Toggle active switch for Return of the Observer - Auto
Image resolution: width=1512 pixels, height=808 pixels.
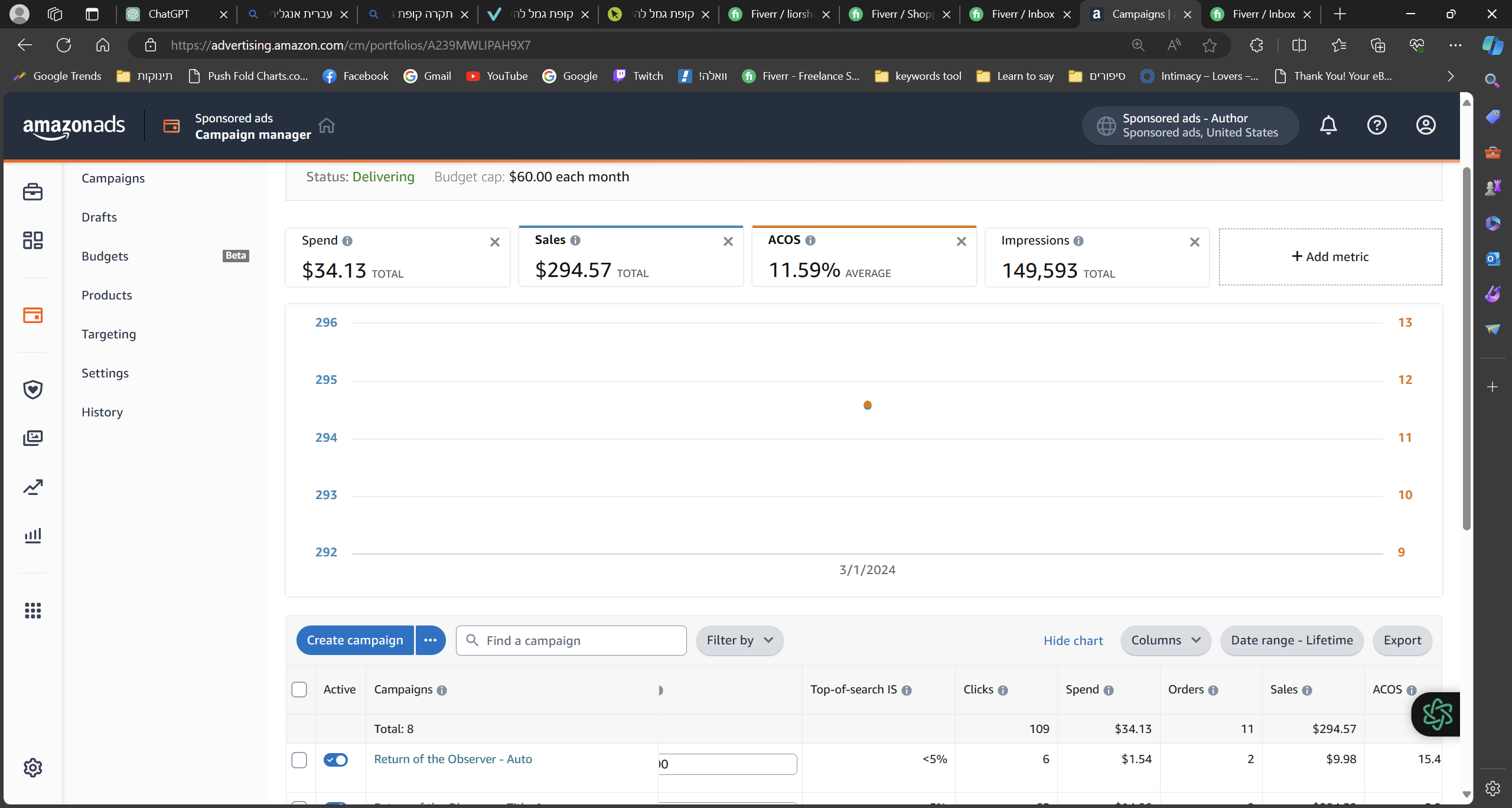click(335, 760)
